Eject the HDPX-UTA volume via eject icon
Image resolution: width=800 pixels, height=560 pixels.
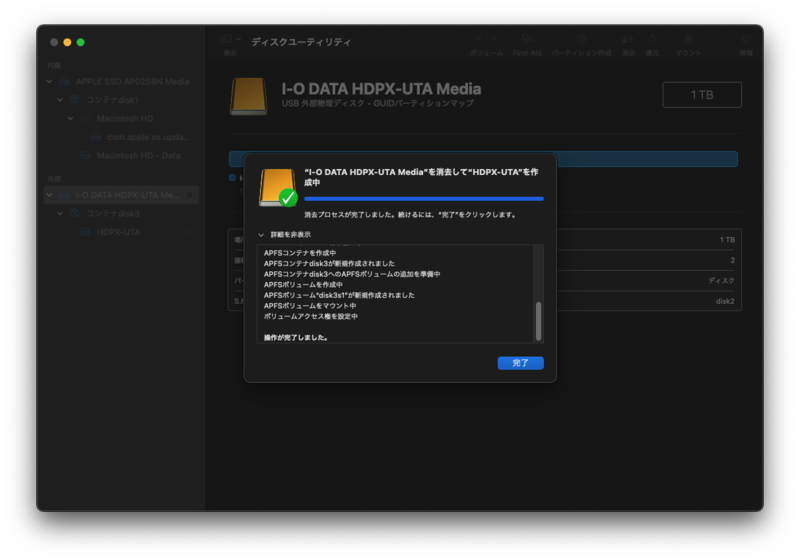tap(190, 232)
